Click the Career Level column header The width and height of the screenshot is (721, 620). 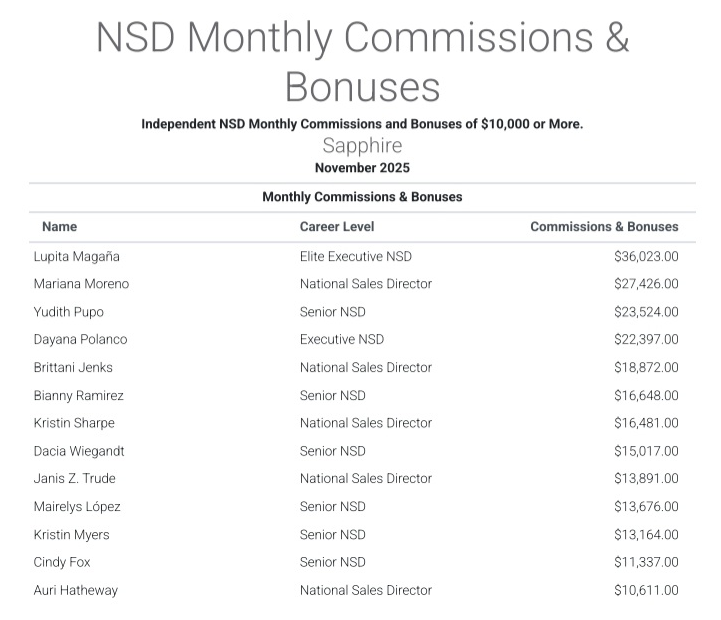tap(336, 227)
